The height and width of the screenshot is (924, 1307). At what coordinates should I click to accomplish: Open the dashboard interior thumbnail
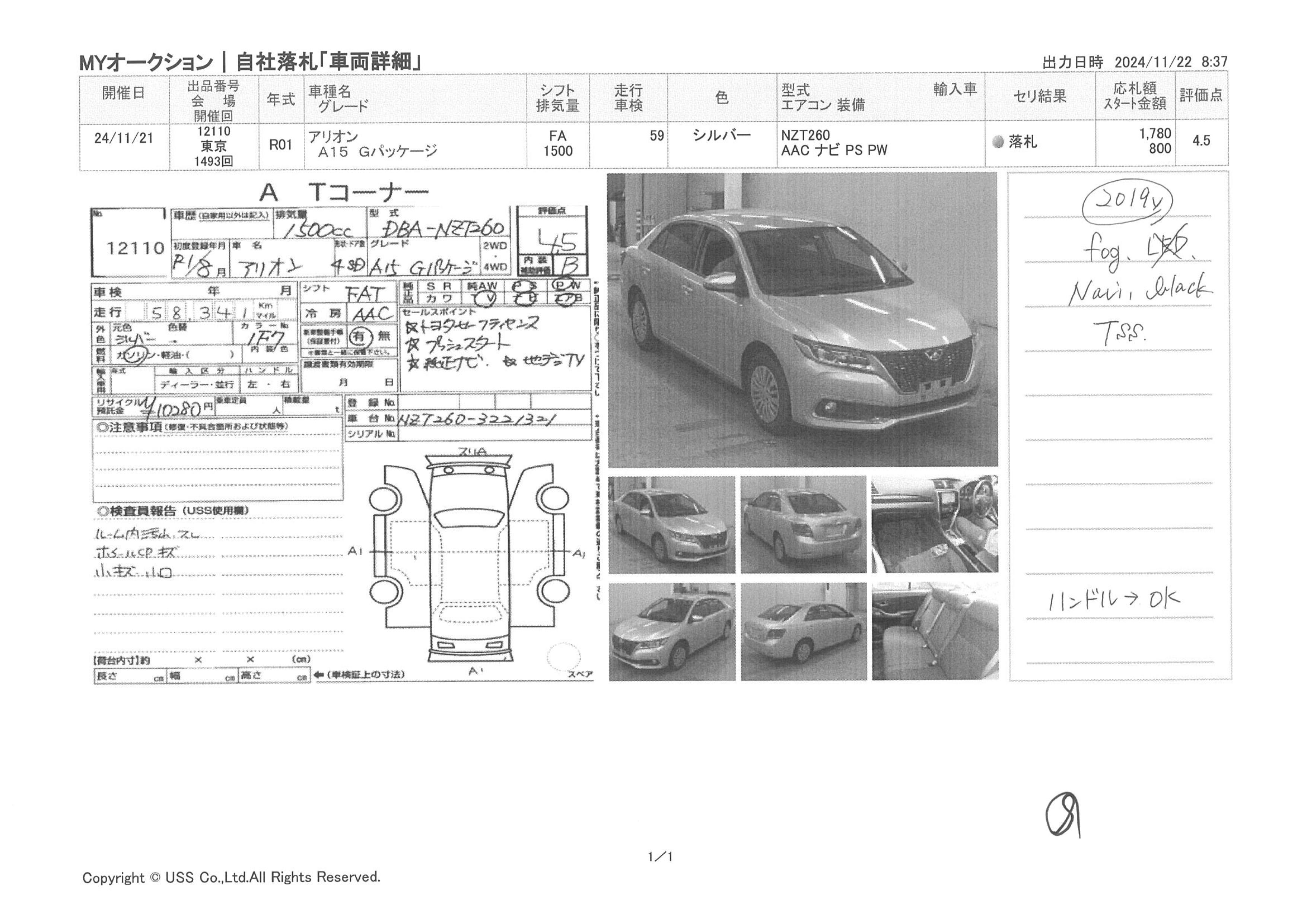pos(935,524)
